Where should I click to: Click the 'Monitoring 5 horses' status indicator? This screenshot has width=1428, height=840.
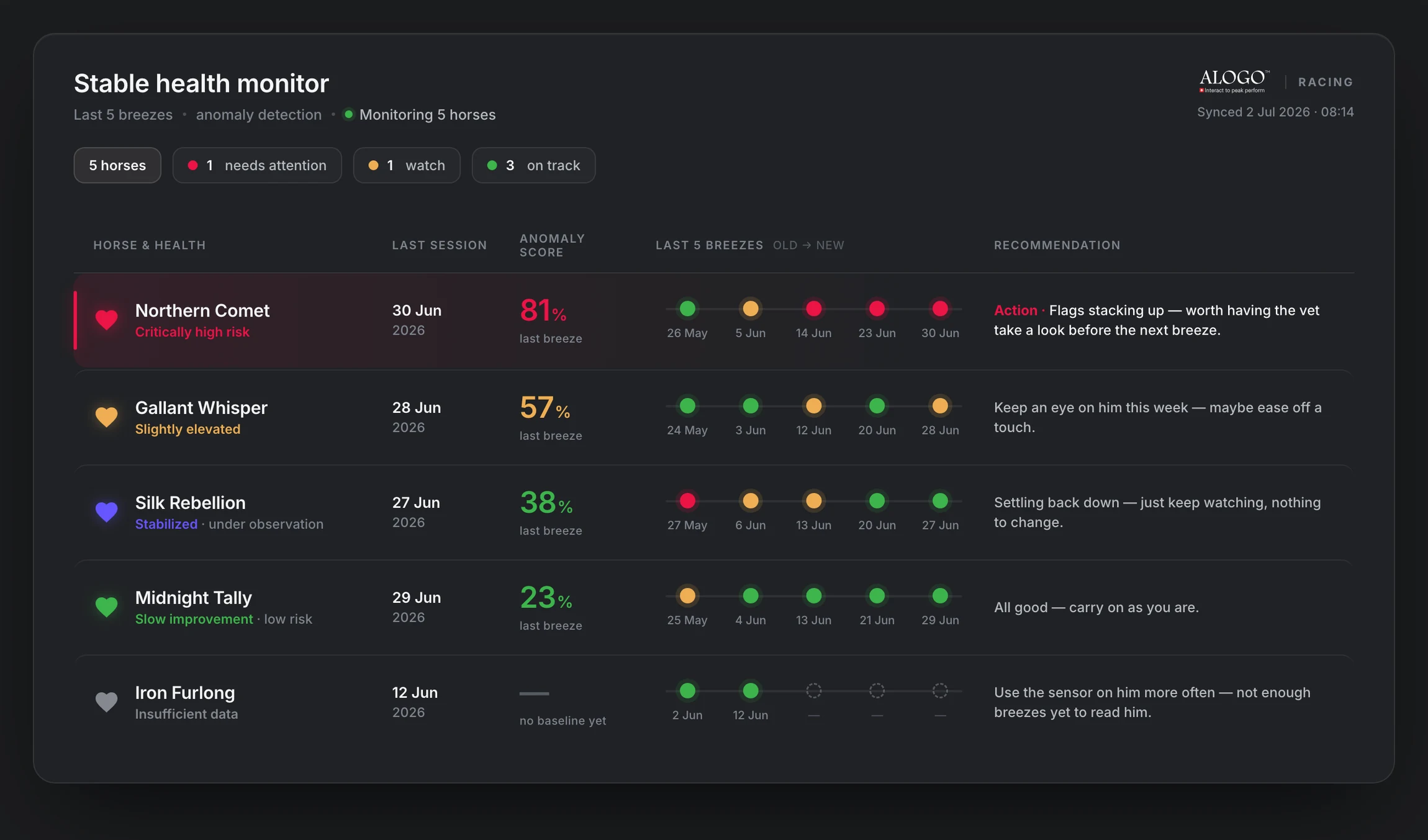point(420,115)
